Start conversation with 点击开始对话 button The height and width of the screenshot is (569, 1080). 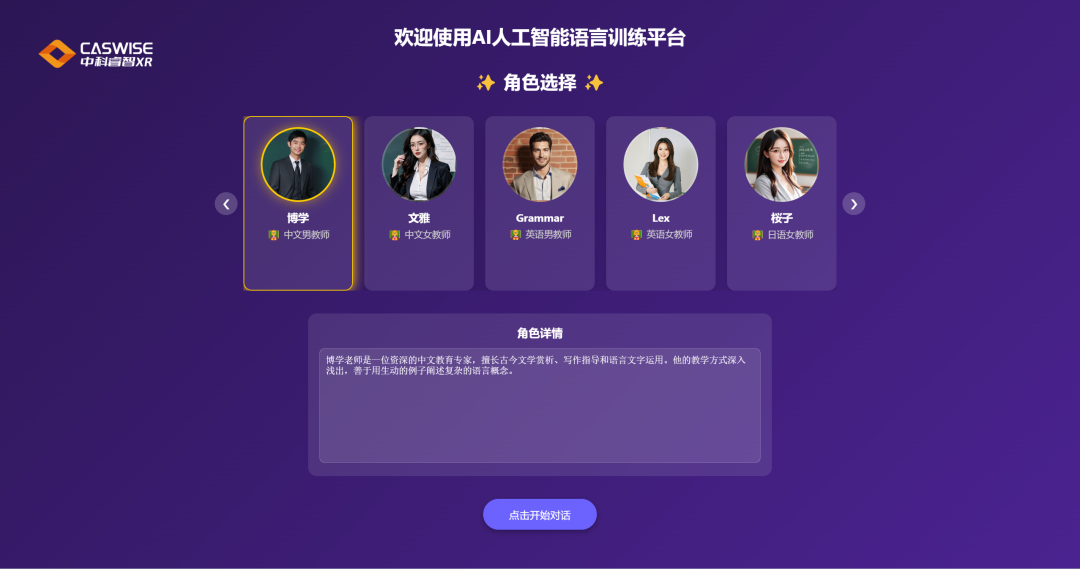540,515
